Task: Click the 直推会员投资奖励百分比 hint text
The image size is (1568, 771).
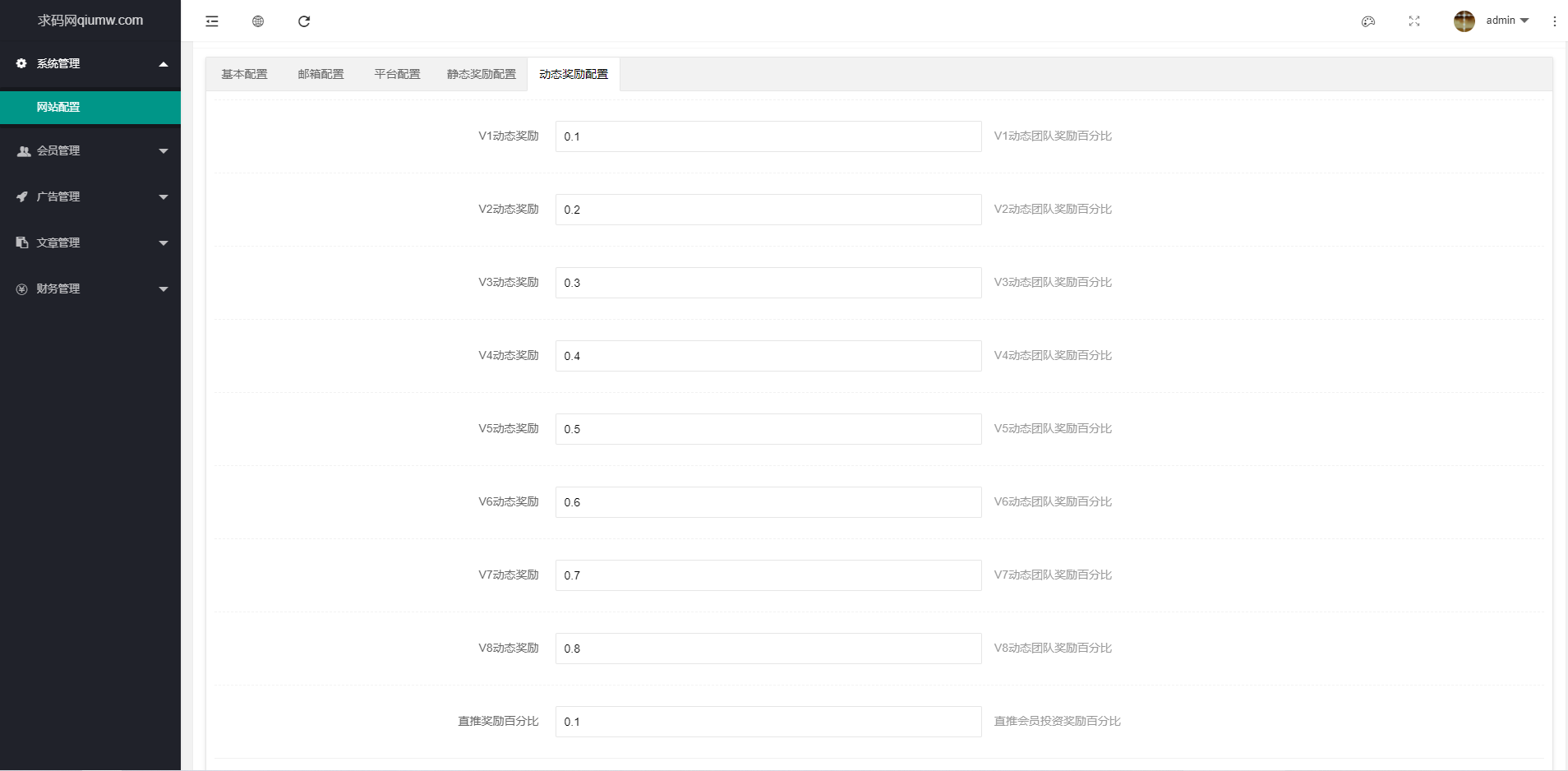Action: (x=1058, y=721)
